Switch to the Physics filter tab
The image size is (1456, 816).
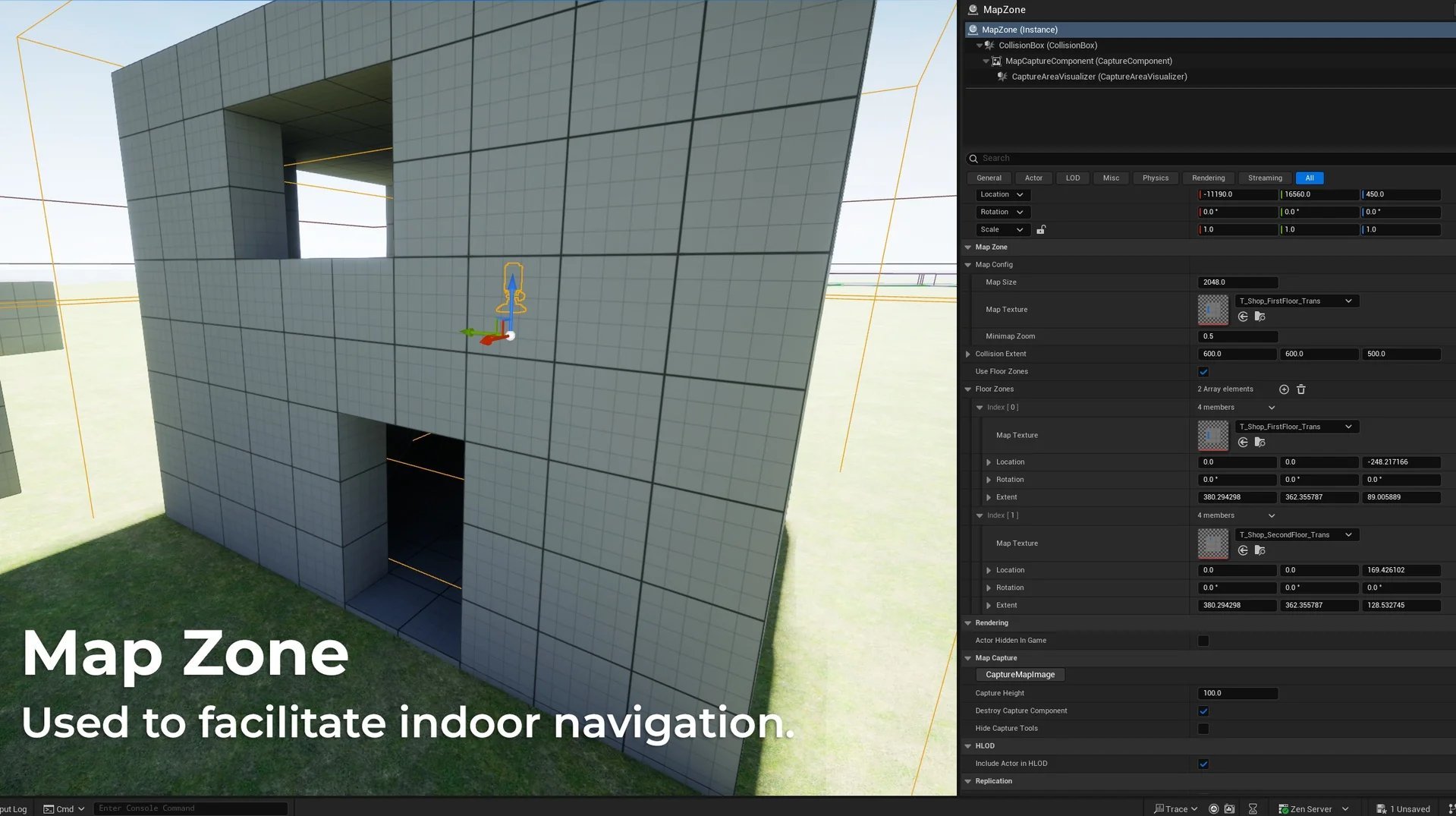click(1155, 178)
